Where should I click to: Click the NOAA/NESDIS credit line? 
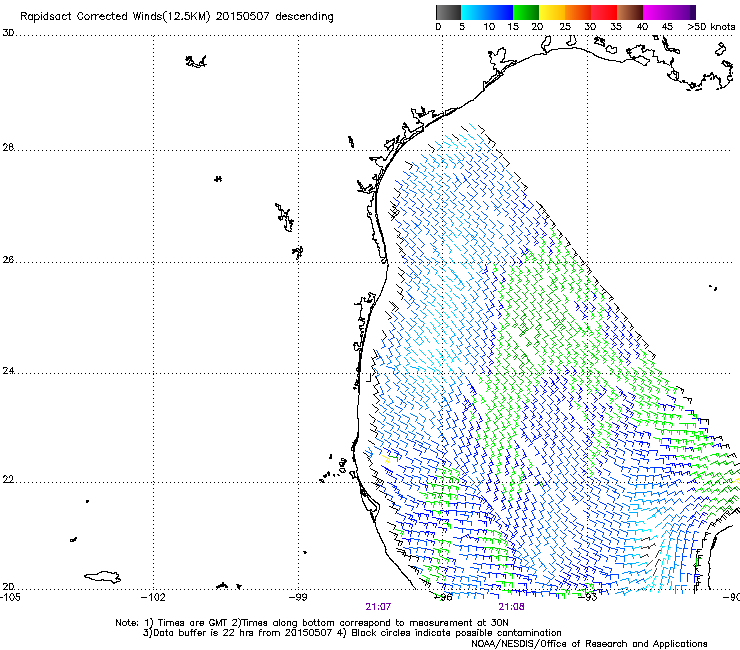click(x=589, y=644)
